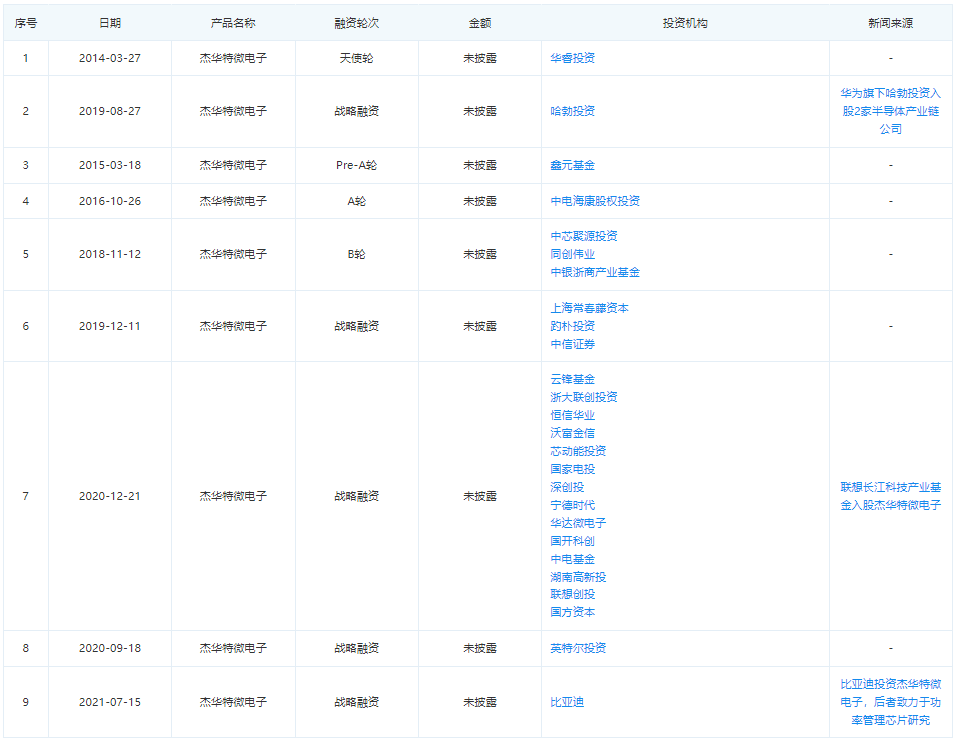Open the 恒信华业 investor link
This screenshot has width=957, height=741.
click(x=572, y=415)
